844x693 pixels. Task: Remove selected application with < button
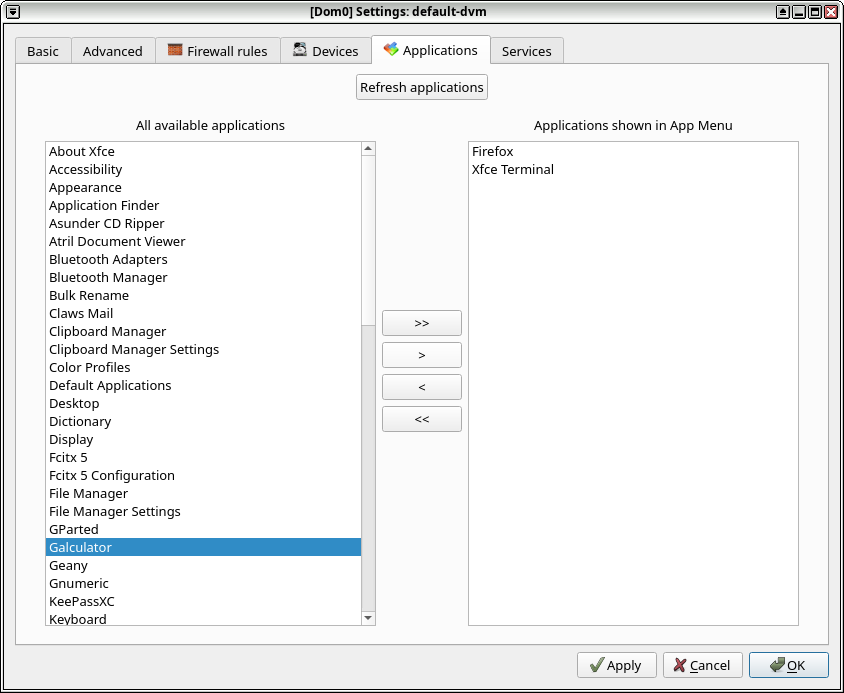(422, 387)
